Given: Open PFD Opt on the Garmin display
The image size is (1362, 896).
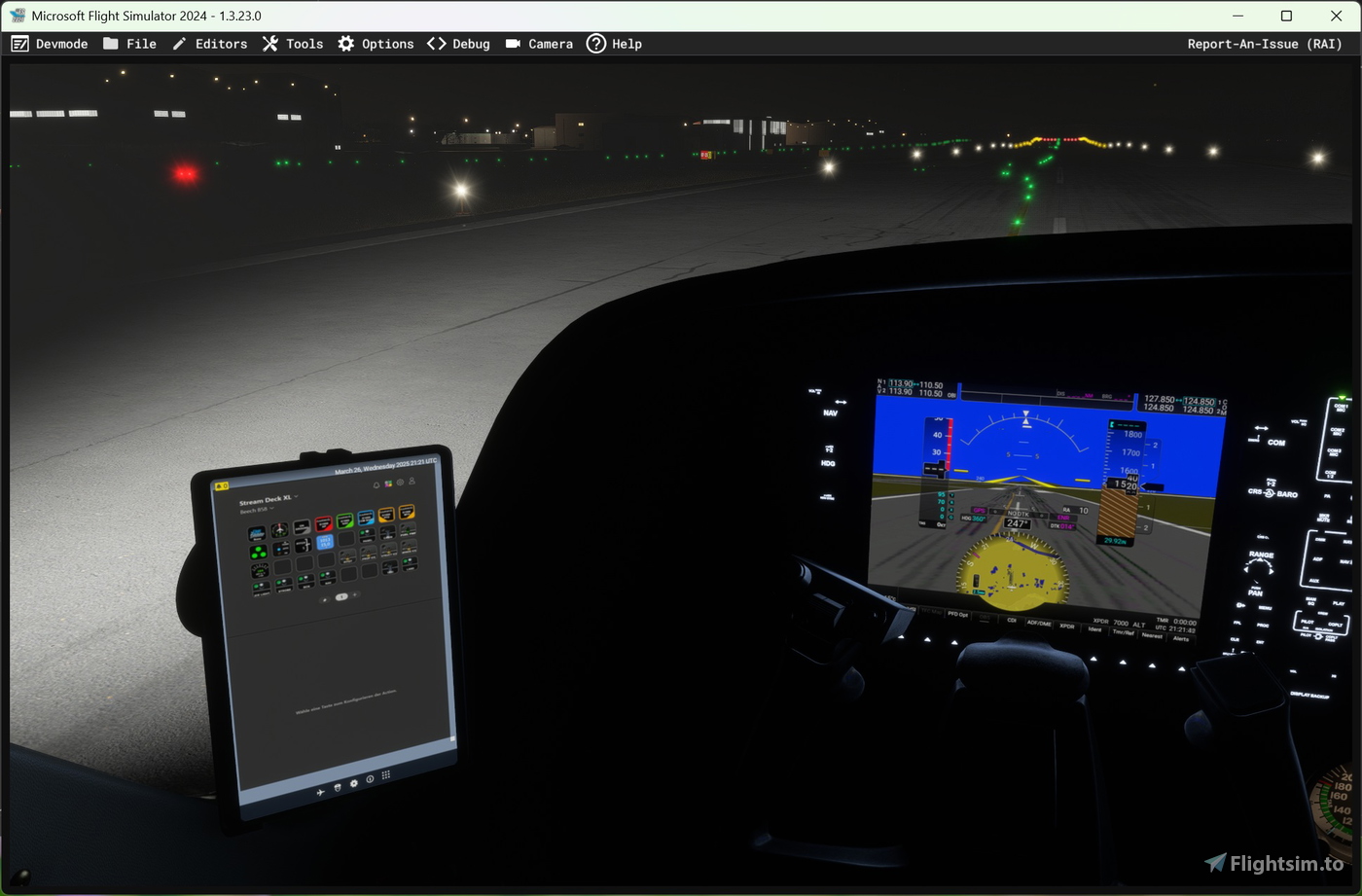Looking at the screenshot, I should (958, 615).
